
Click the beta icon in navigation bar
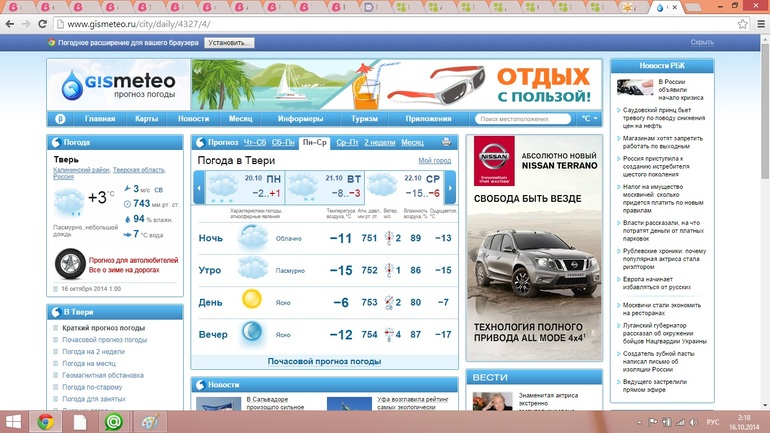point(60,119)
